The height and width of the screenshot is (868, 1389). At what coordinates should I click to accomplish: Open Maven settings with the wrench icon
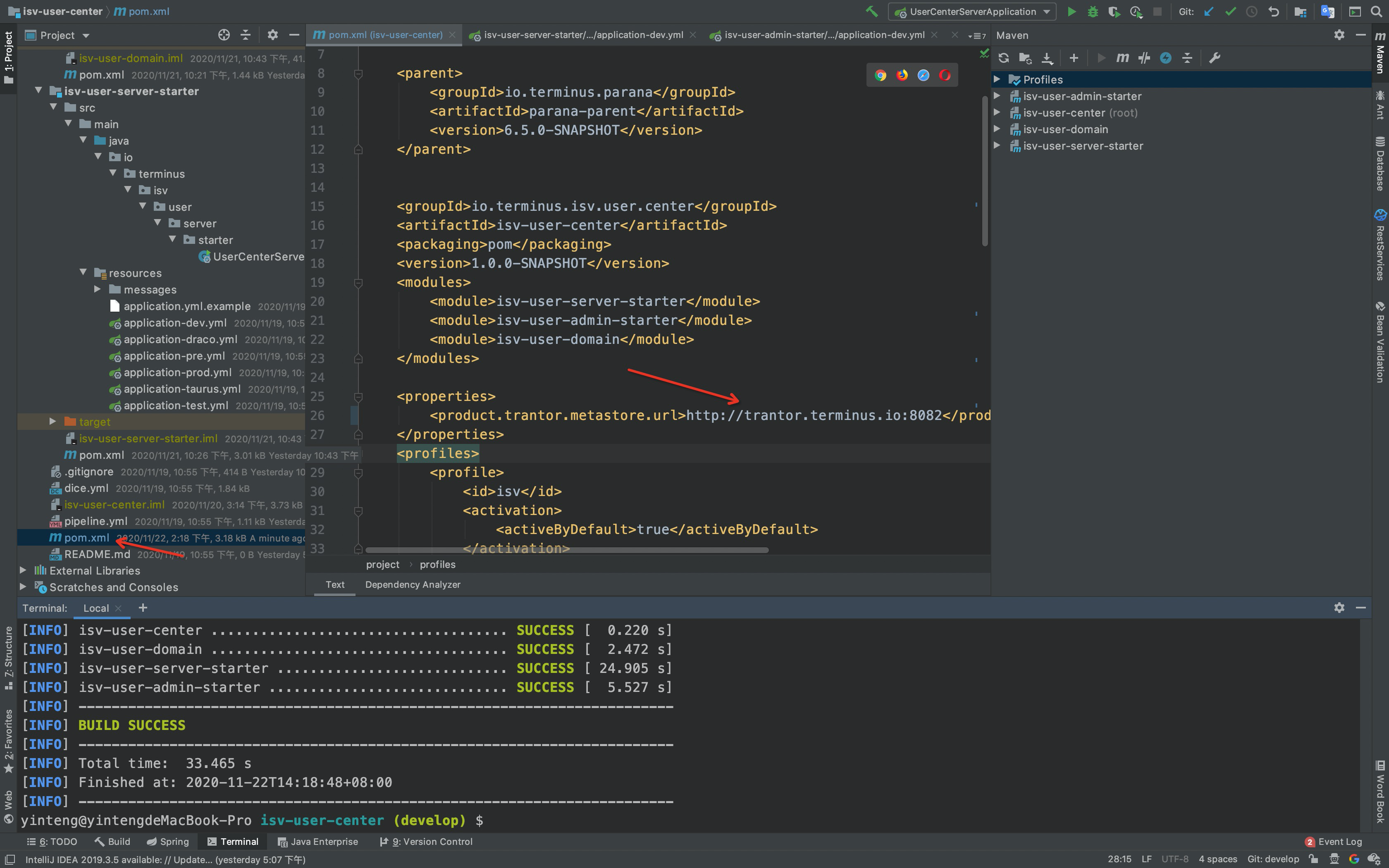pyautogui.click(x=1215, y=57)
